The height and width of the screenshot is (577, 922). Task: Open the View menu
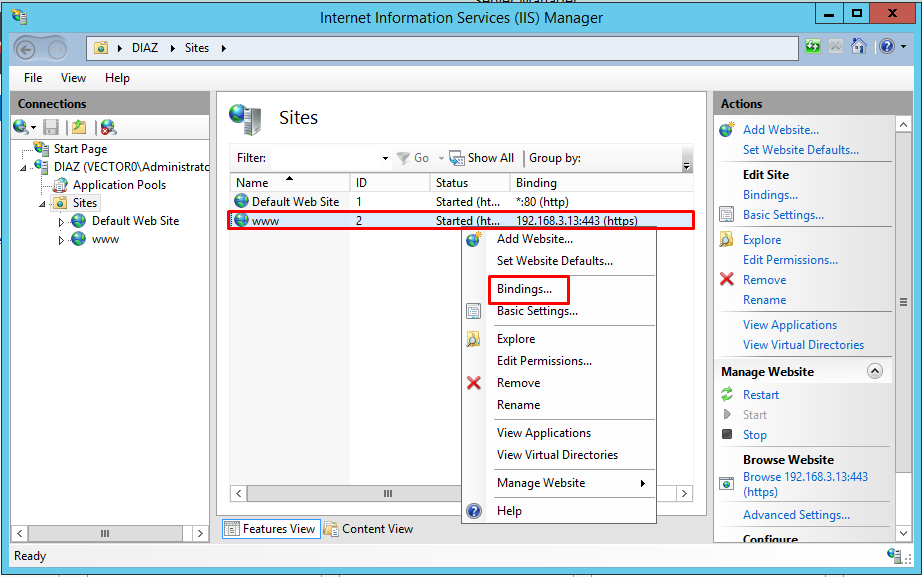[x=73, y=78]
